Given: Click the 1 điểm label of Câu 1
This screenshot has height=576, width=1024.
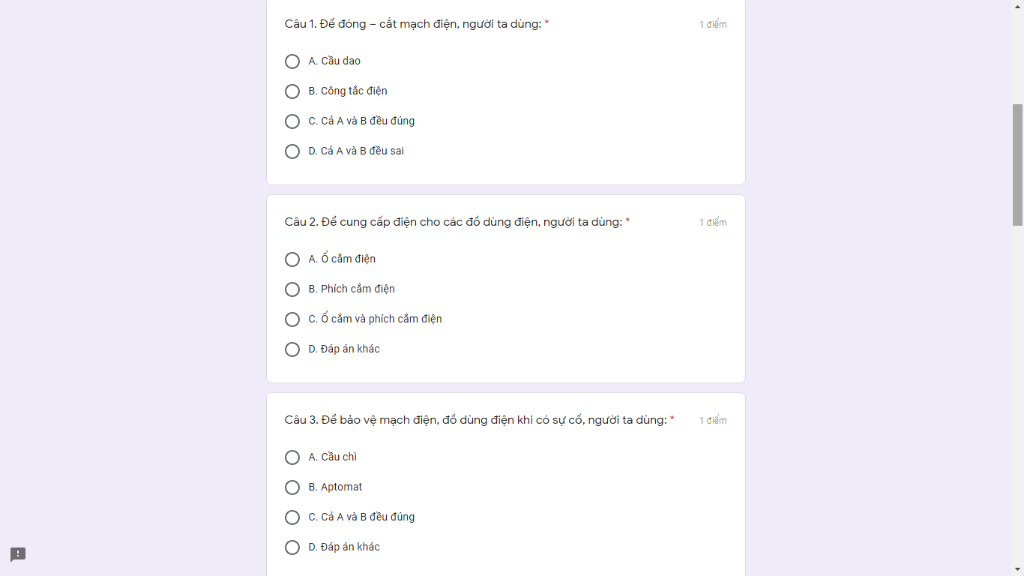Looking at the screenshot, I should coord(713,24).
